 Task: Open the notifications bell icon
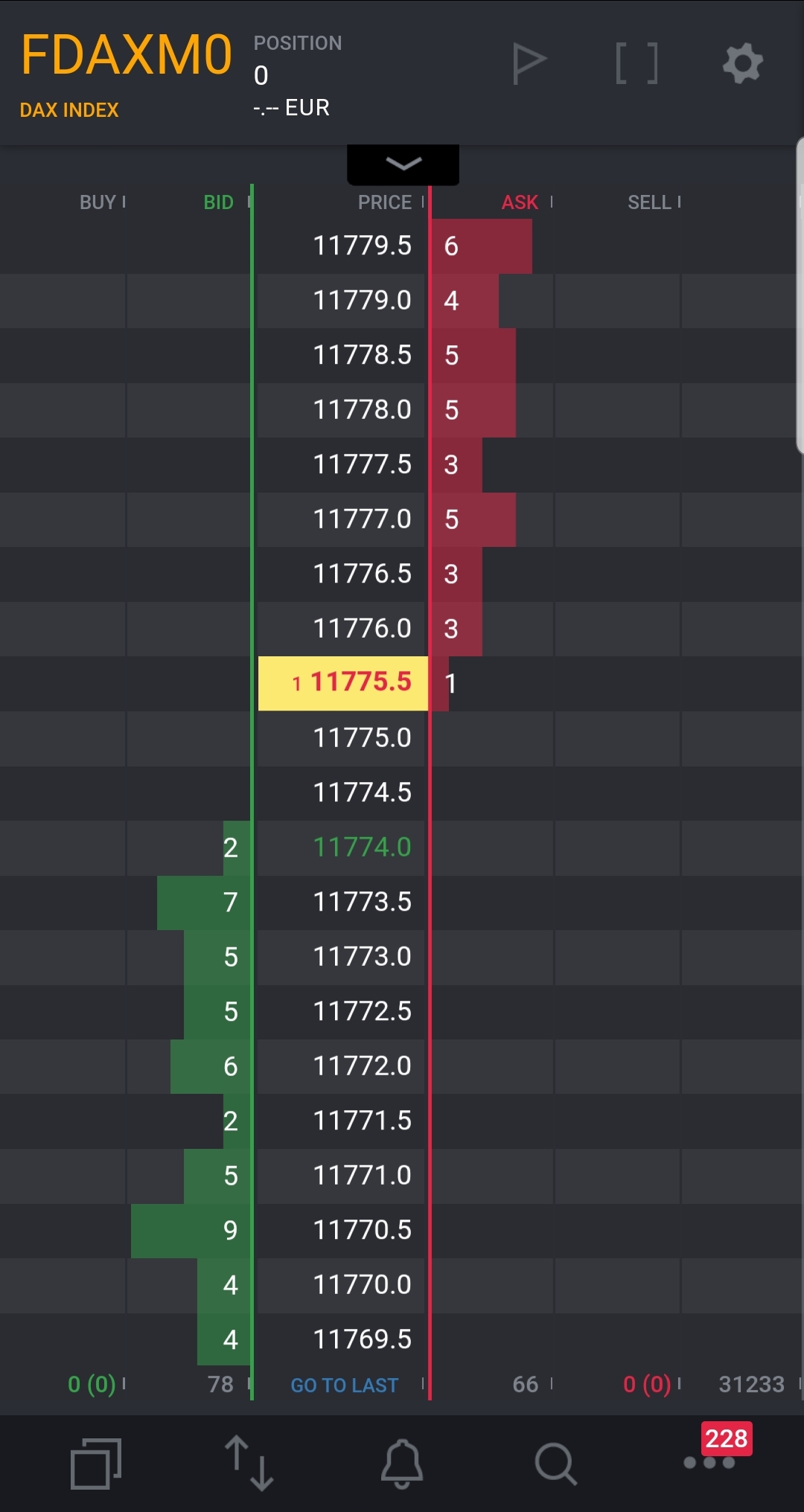(402, 1462)
